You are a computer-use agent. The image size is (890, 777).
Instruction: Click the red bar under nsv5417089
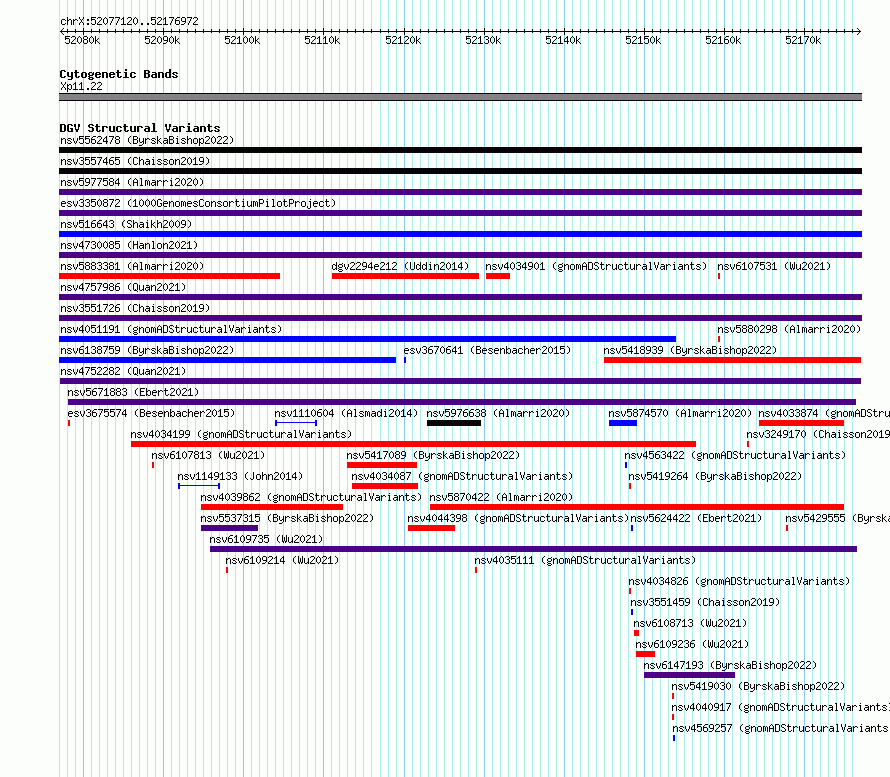[x=382, y=465]
